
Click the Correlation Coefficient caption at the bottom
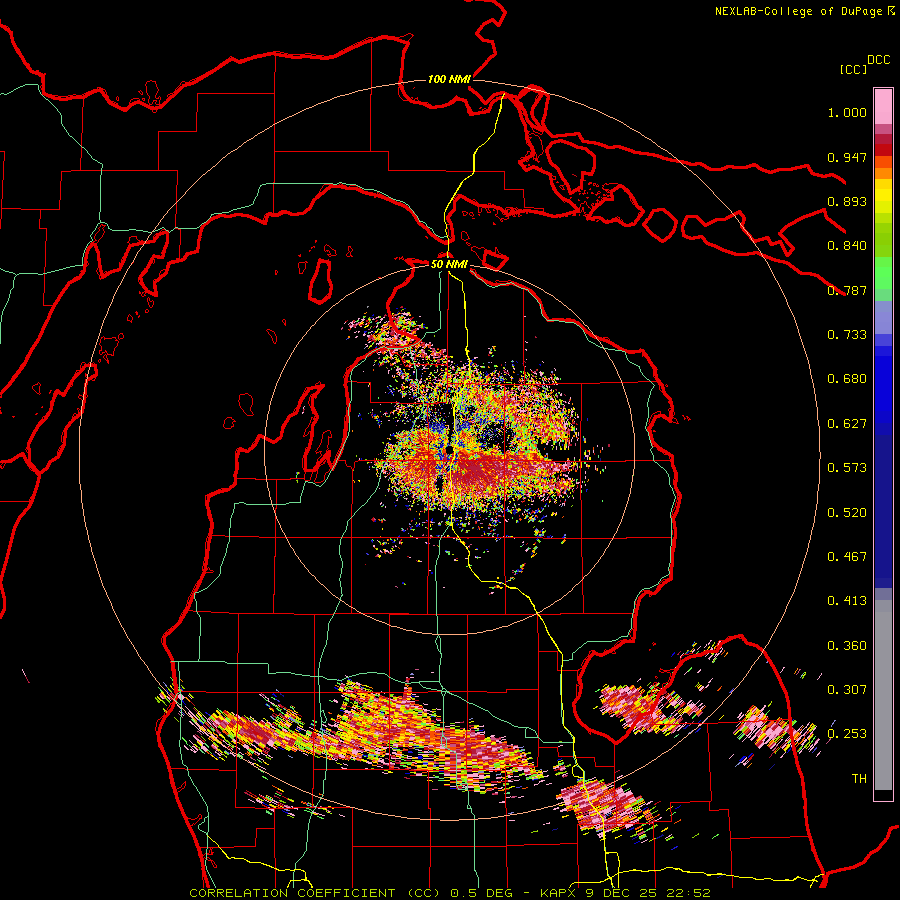450,893
